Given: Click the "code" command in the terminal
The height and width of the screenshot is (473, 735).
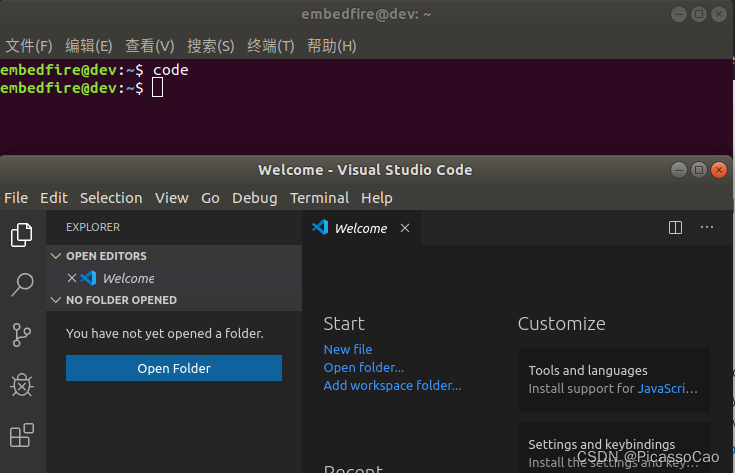Looking at the screenshot, I should pos(171,70).
